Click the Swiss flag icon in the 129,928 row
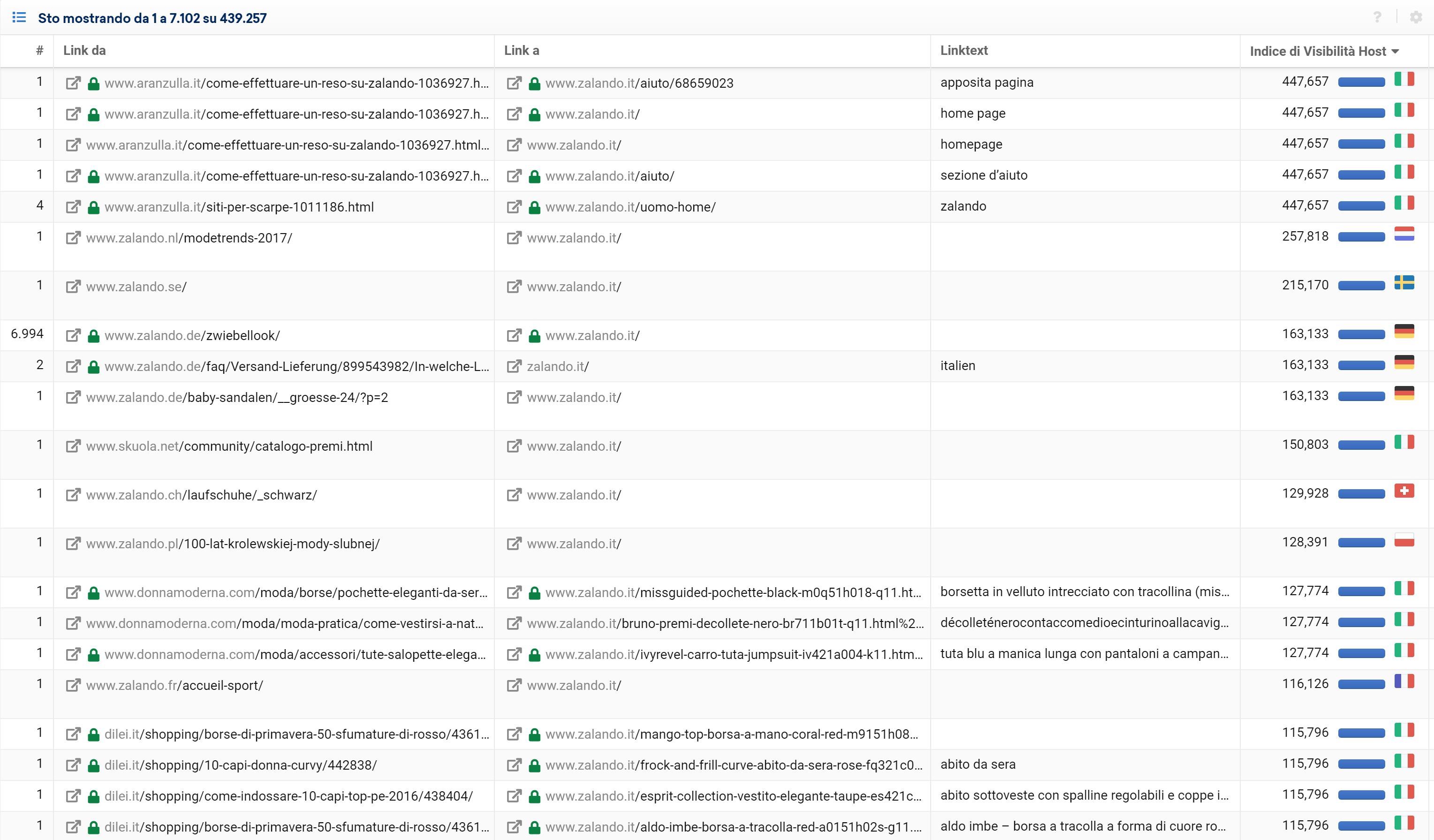The height and width of the screenshot is (840, 1434). [x=1404, y=491]
